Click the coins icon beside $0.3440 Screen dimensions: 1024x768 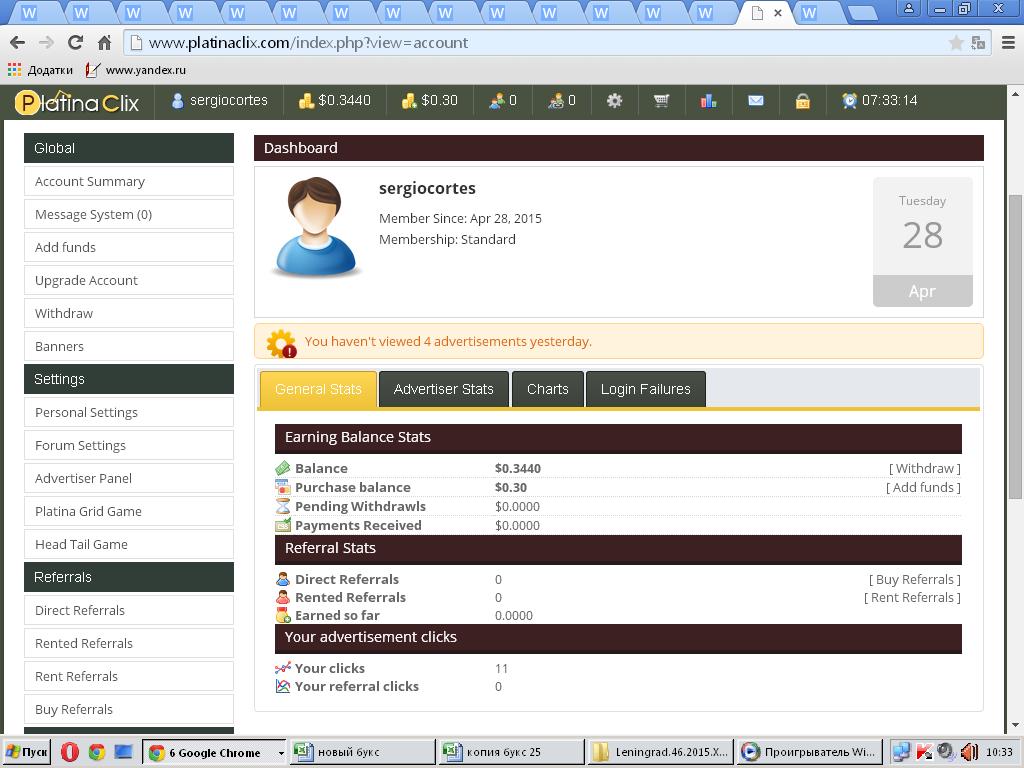306,101
